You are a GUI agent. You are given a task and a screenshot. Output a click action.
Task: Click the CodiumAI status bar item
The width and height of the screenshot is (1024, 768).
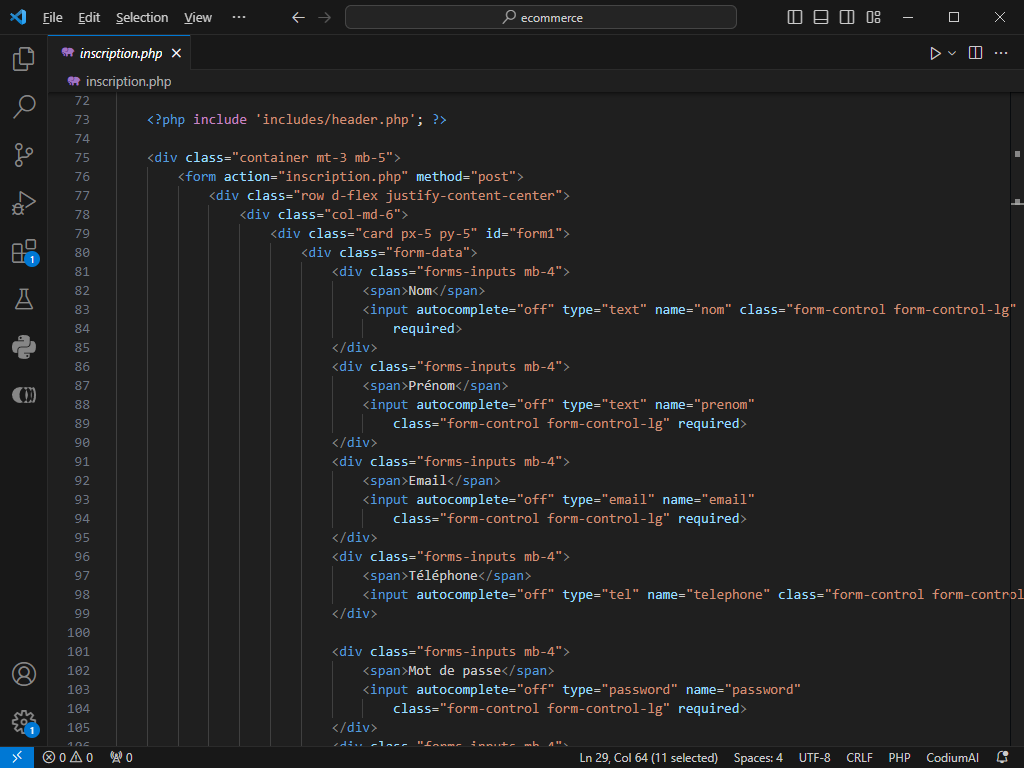pyautogui.click(x=951, y=757)
